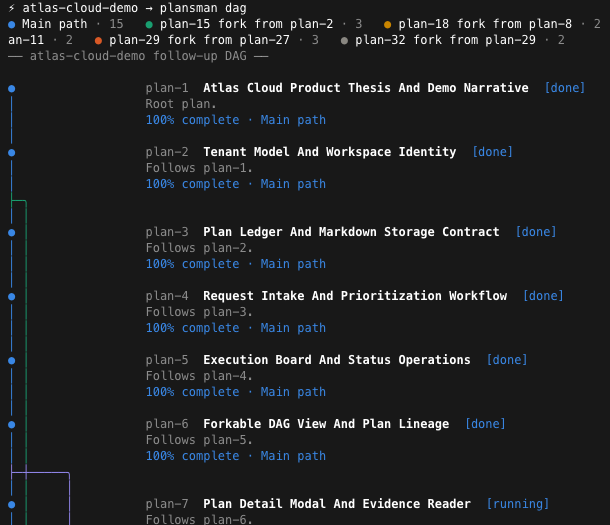This screenshot has width=610, height=525.
Task: Click the lightning bolt icon in the header
Action: (12, 8)
